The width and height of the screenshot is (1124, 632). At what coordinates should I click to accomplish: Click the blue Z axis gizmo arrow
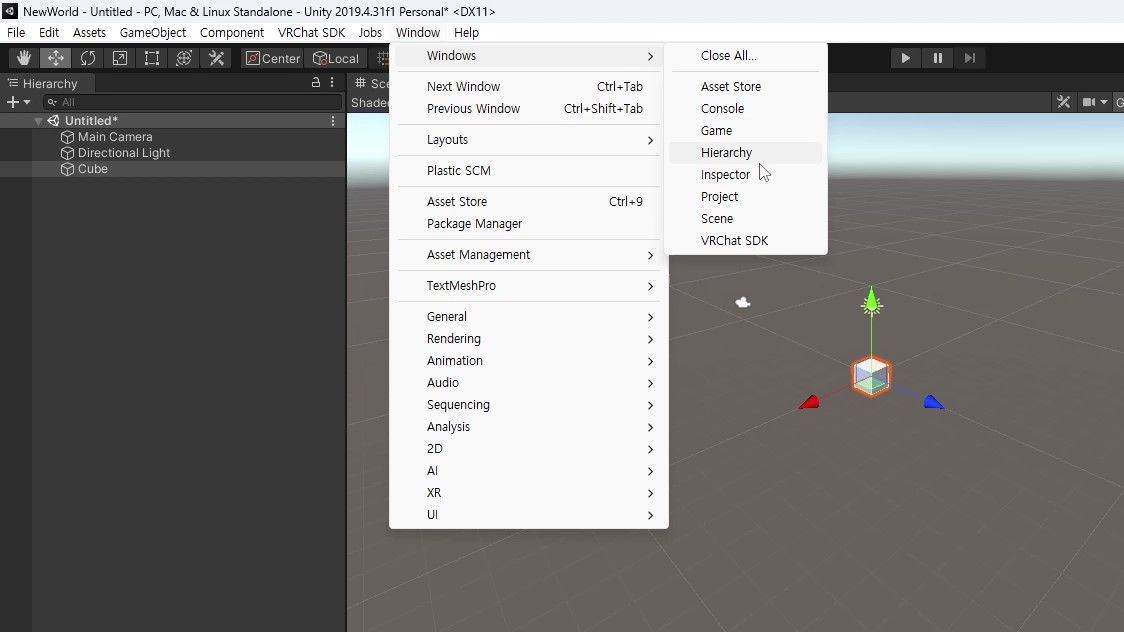pos(933,402)
